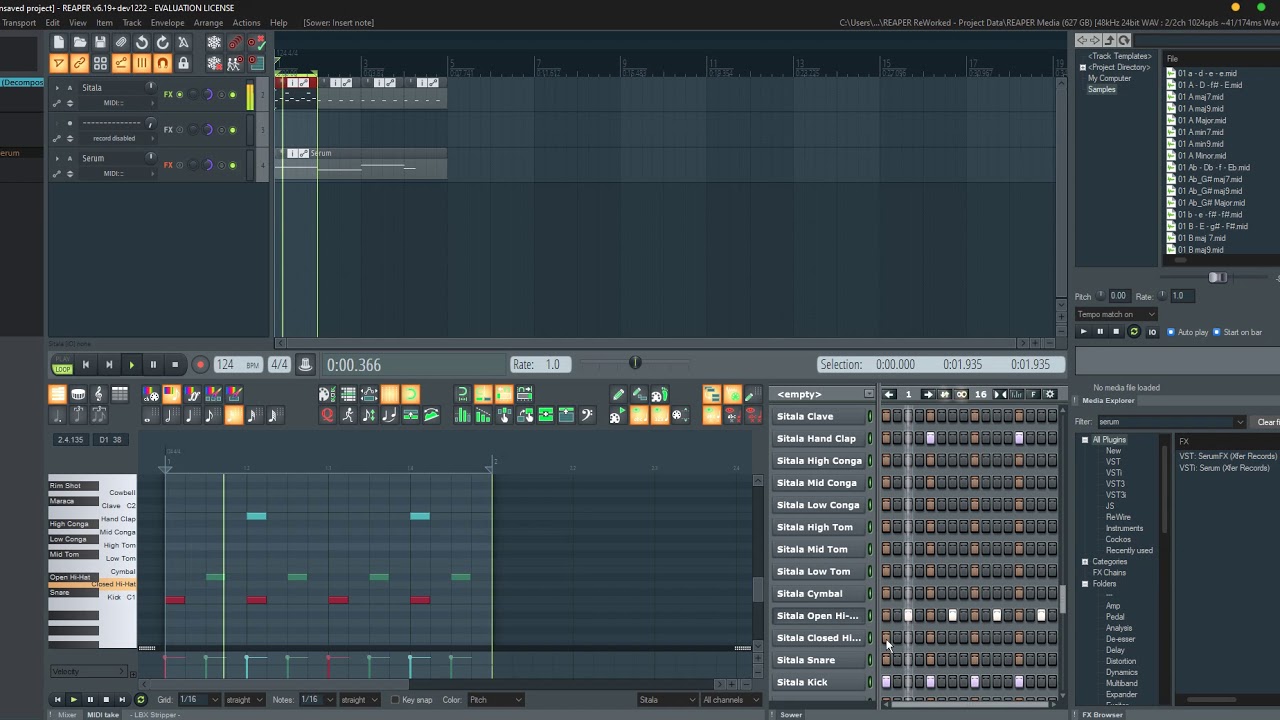Select VST: SerumFX (Xfer Records) entry
The height and width of the screenshot is (720, 1280).
1228,456
